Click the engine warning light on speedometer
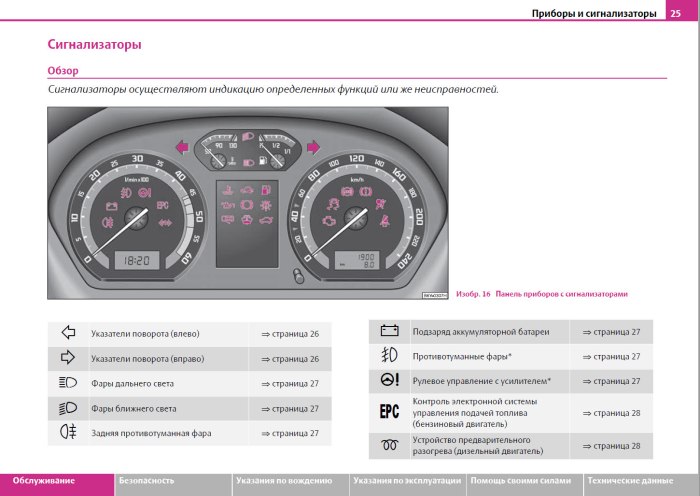The height and width of the screenshot is (496, 700). 329,221
